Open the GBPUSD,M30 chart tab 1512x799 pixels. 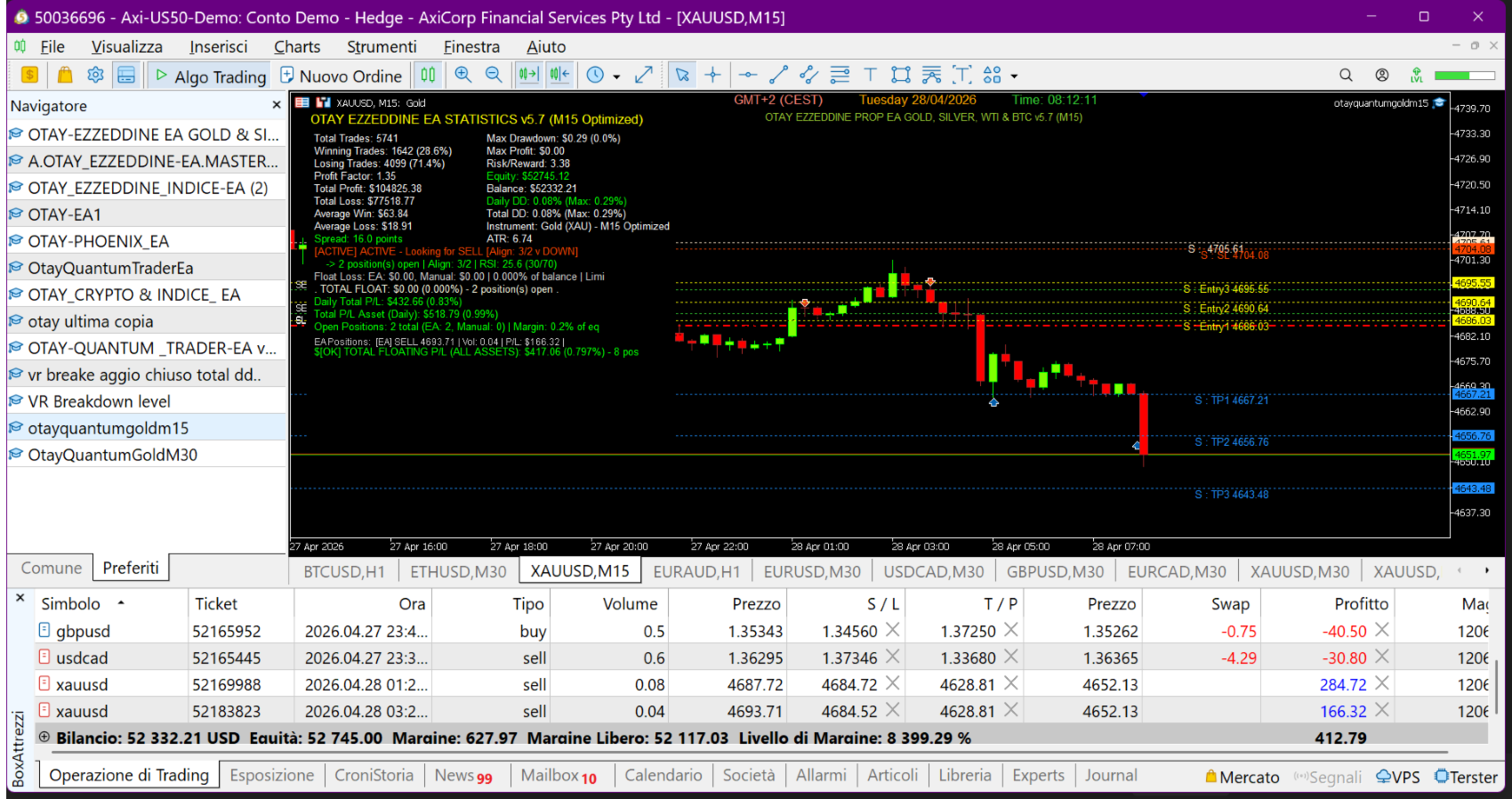click(x=1056, y=571)
